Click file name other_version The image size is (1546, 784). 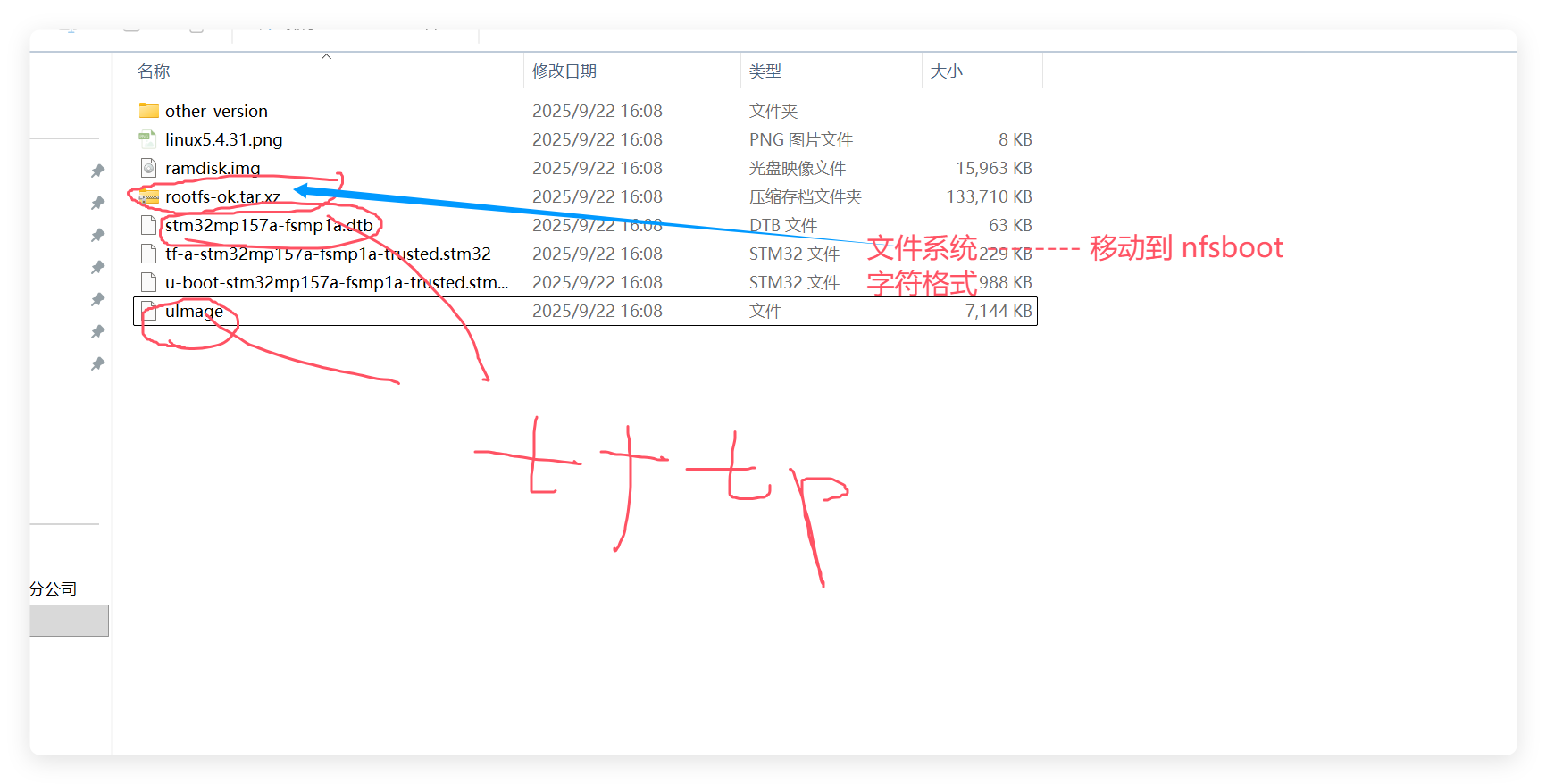(x=216, y=111)
